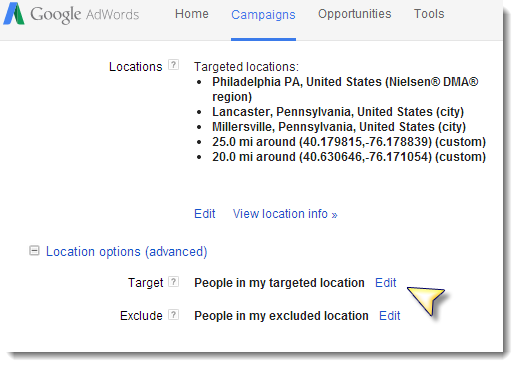Click the Lancaster, Pennsylvania location entry

pyautogui.click(x=338, y=112)
